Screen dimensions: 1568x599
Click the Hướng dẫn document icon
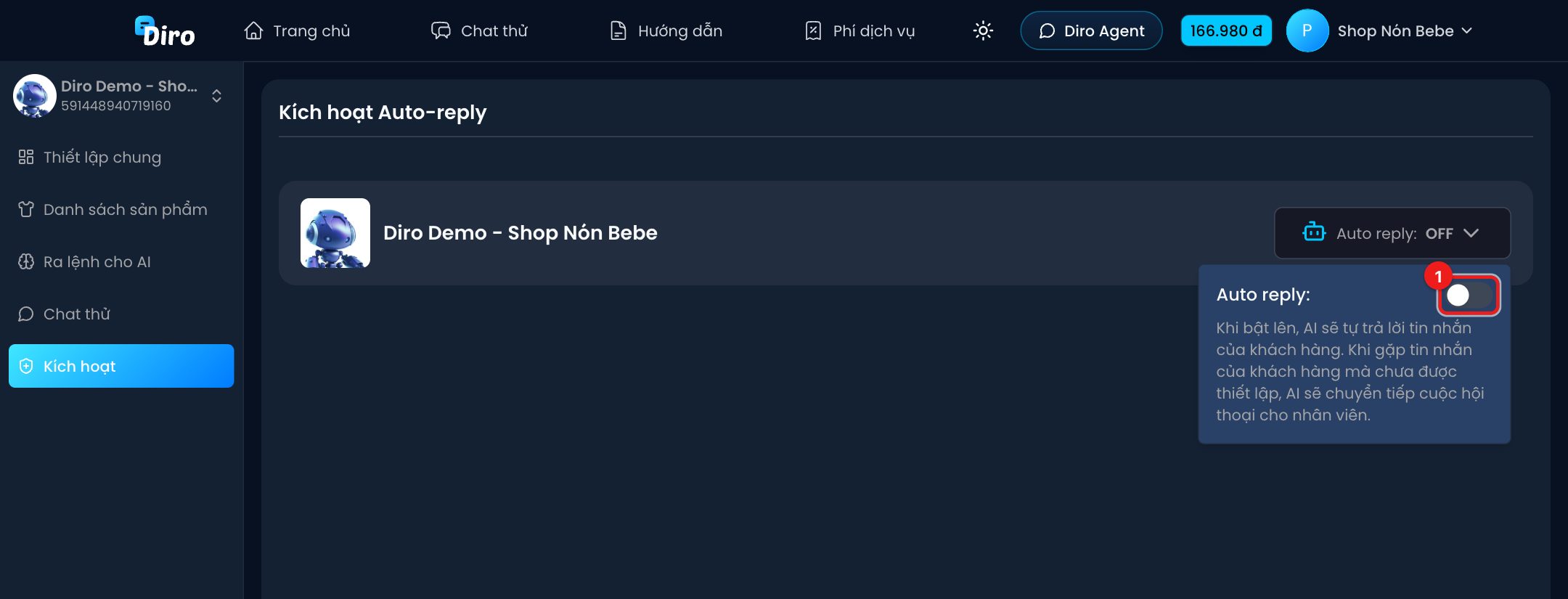coord(618,30)
